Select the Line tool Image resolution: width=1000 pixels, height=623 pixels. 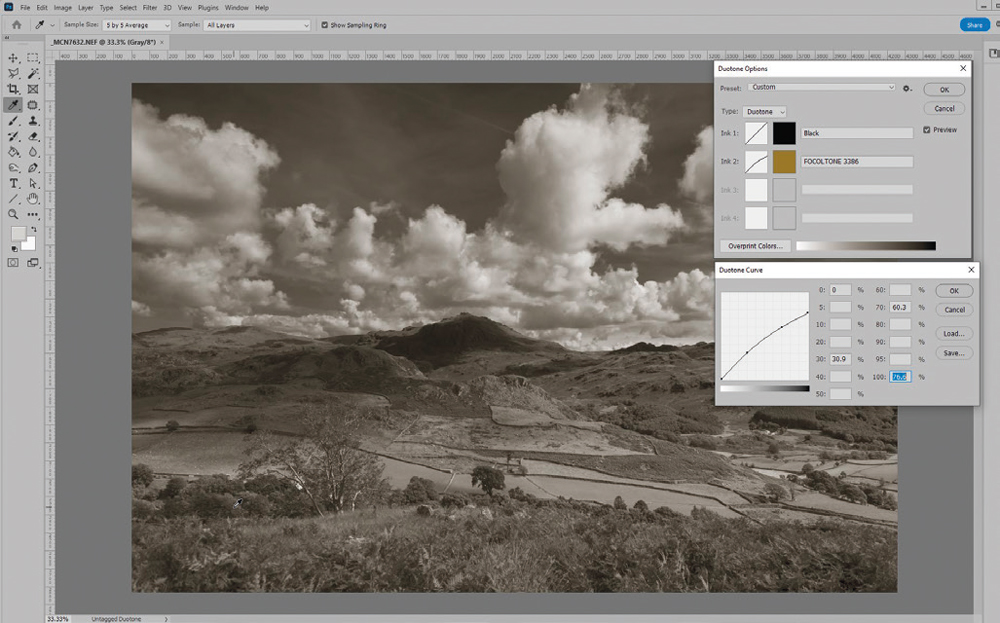13,199
